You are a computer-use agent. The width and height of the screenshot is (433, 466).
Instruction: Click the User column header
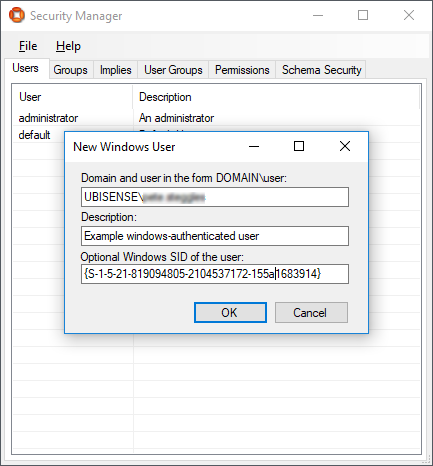click(72, 97)
